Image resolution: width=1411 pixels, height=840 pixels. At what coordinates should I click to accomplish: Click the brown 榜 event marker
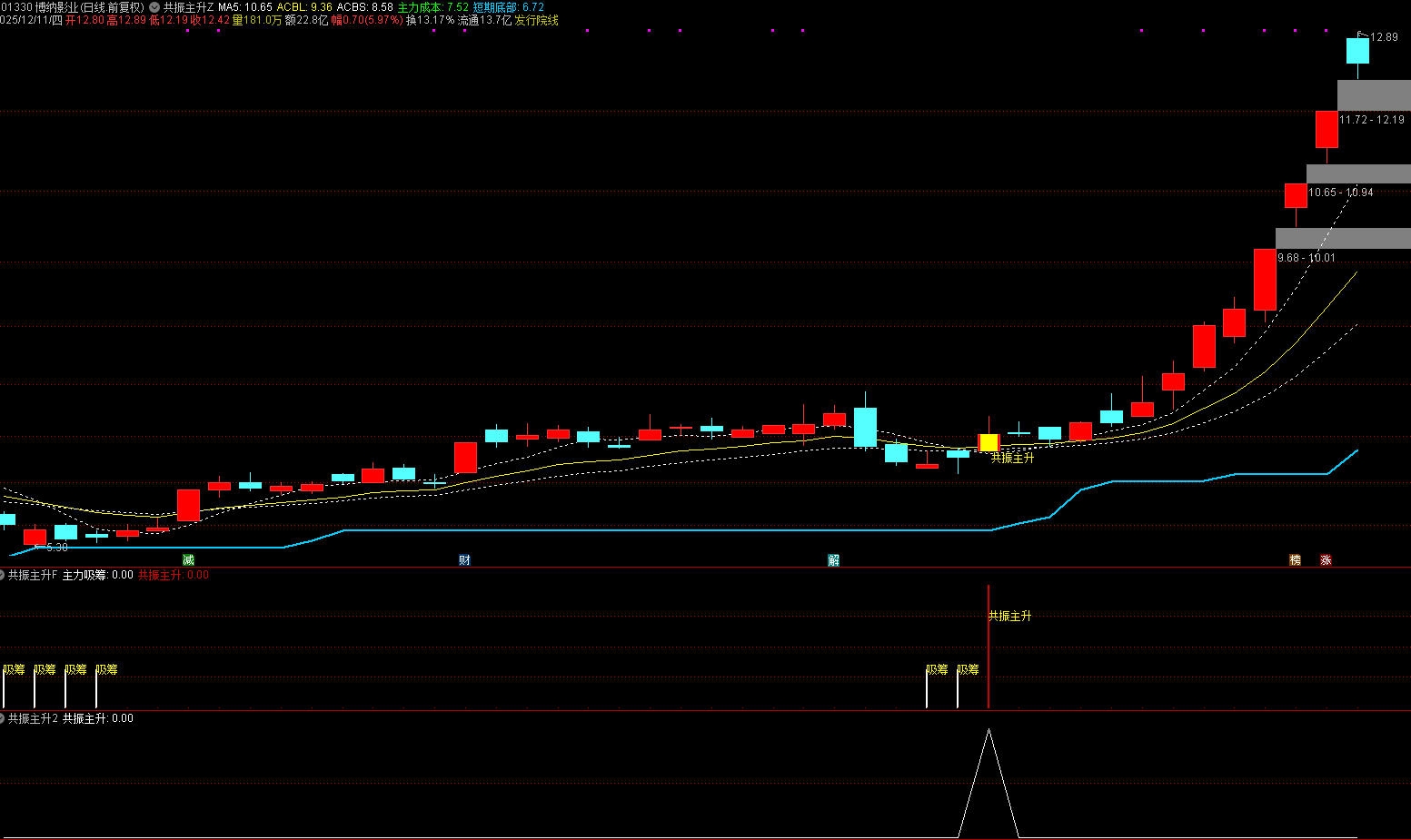[x=1295, y=559]
